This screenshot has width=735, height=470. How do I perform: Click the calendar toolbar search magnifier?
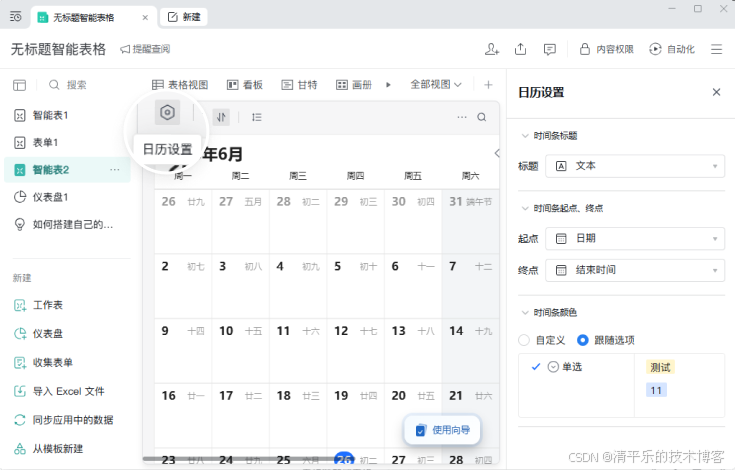pos(482,117)
